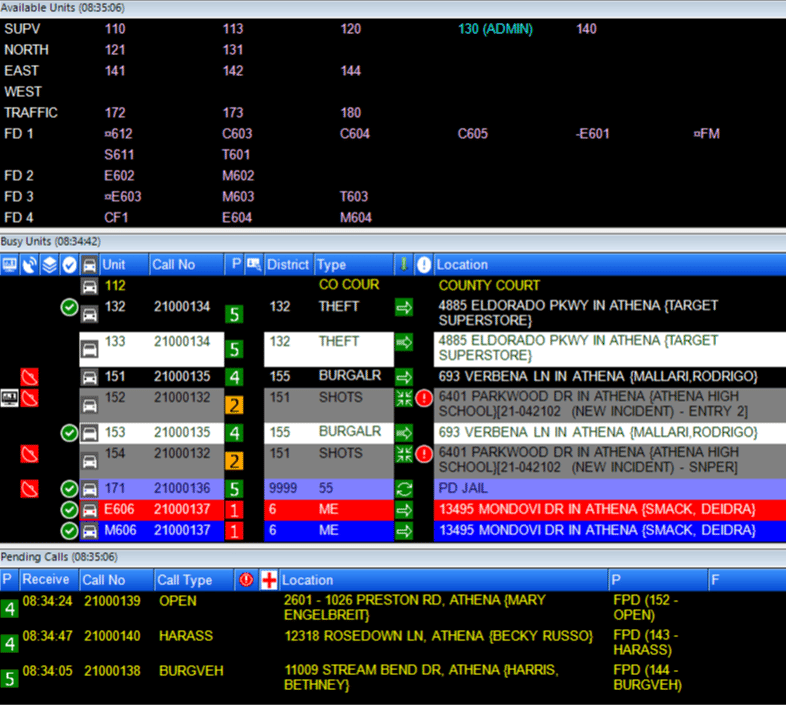This screenshot has width=786, height=705.
Task: Click the orange priority 2 badge for unit 154
Action: tap(233, 461)
